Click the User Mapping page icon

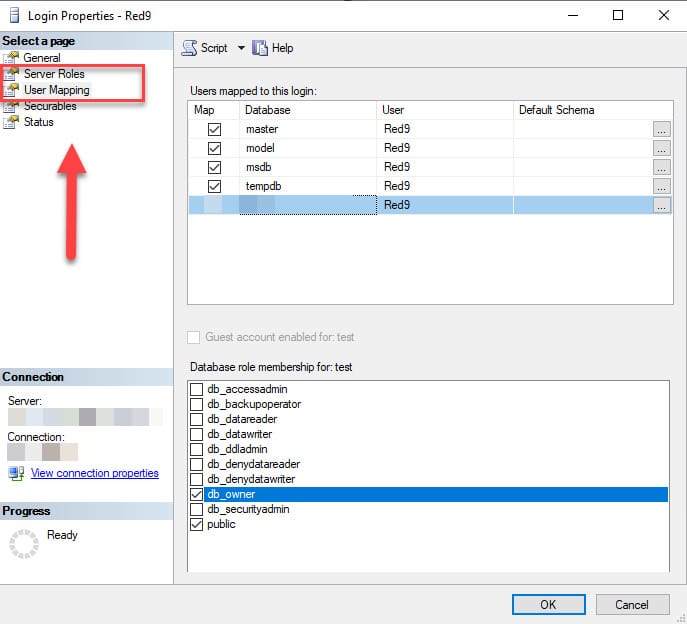[11, 90]
